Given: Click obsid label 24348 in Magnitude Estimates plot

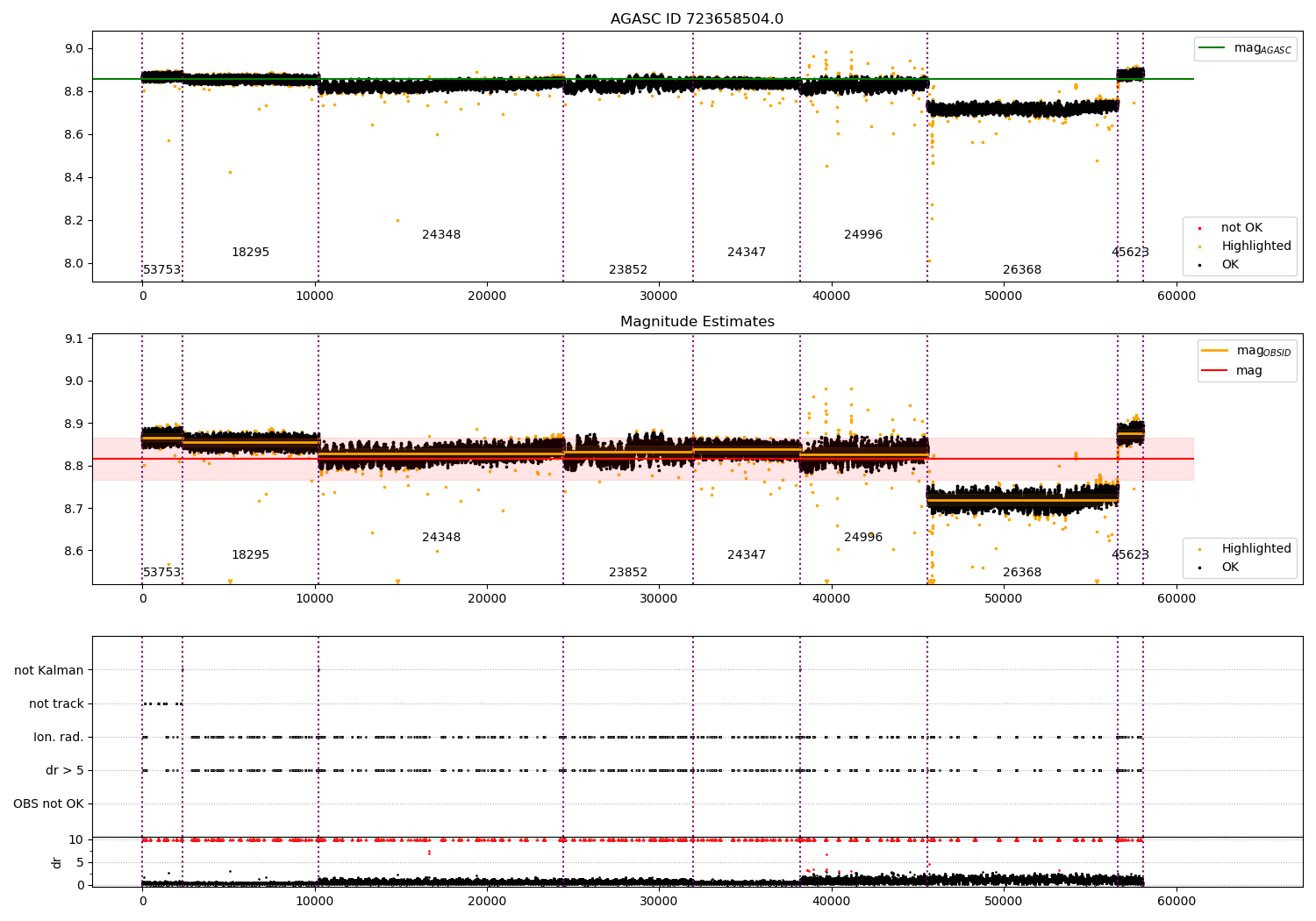Looking at the screenshot, I should (x=441, y=538).
